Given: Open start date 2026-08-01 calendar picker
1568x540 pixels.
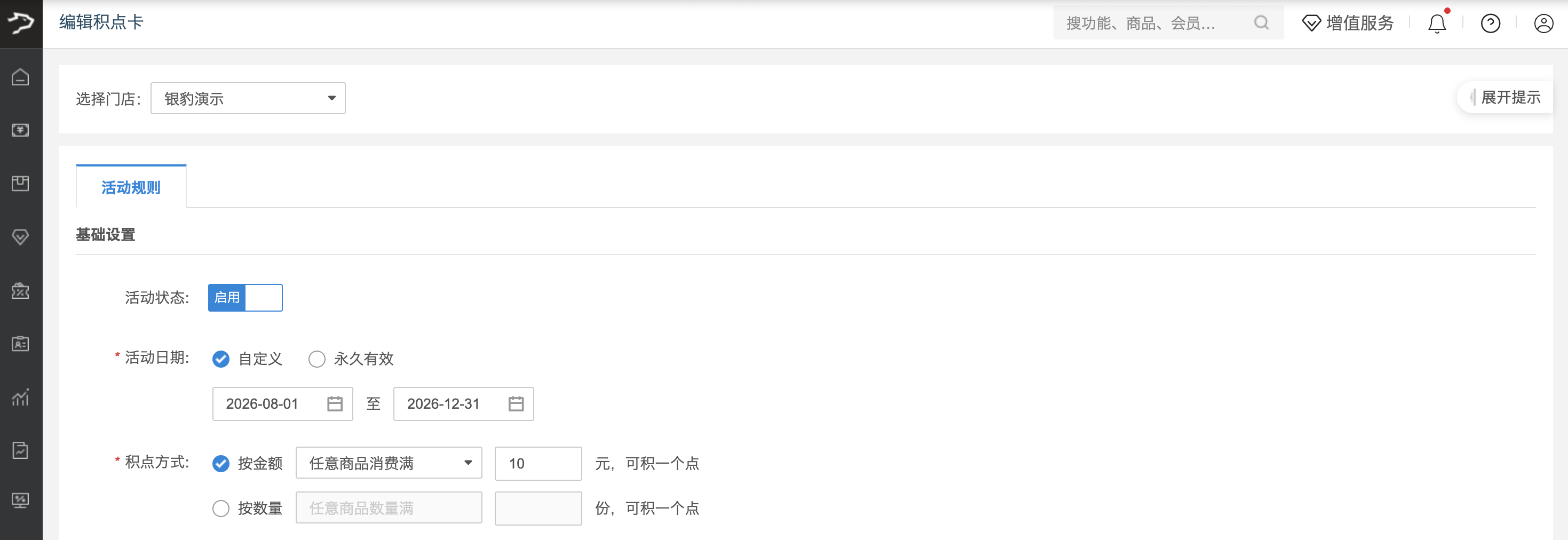Looking at the screenshot, I should click(335, 403).
